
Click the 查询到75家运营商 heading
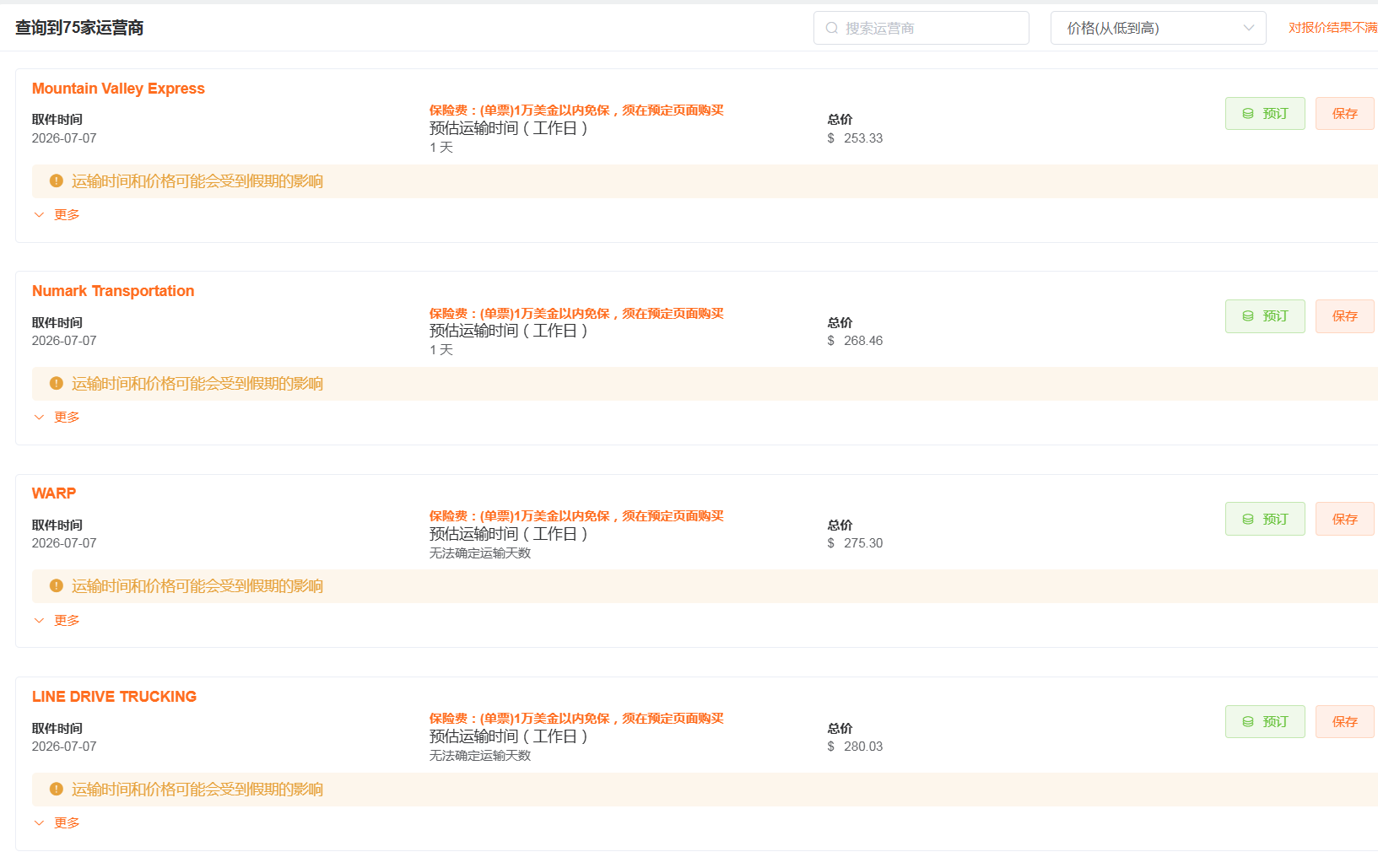(79, 28)
